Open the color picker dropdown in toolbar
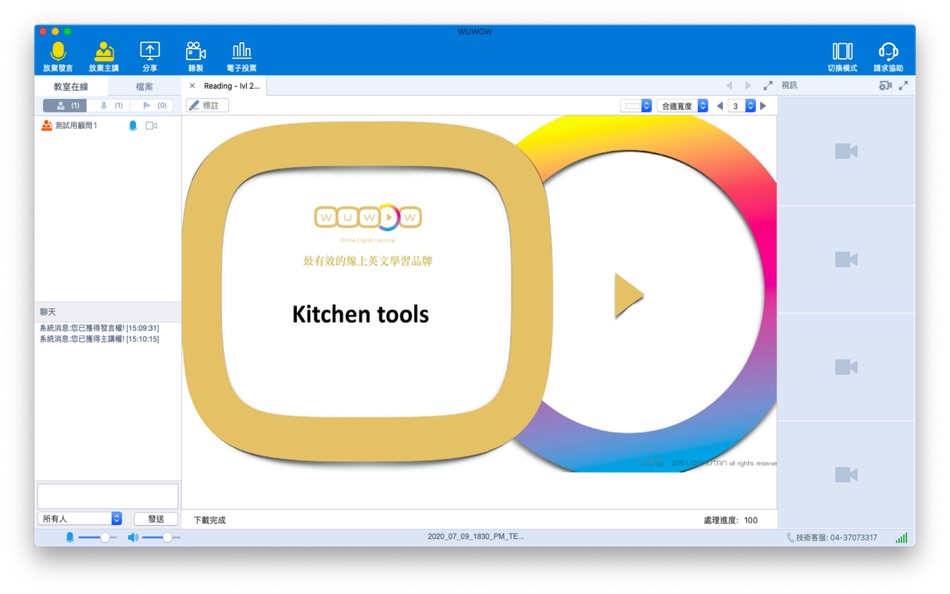The image size is (950, 594). [636, 106]
